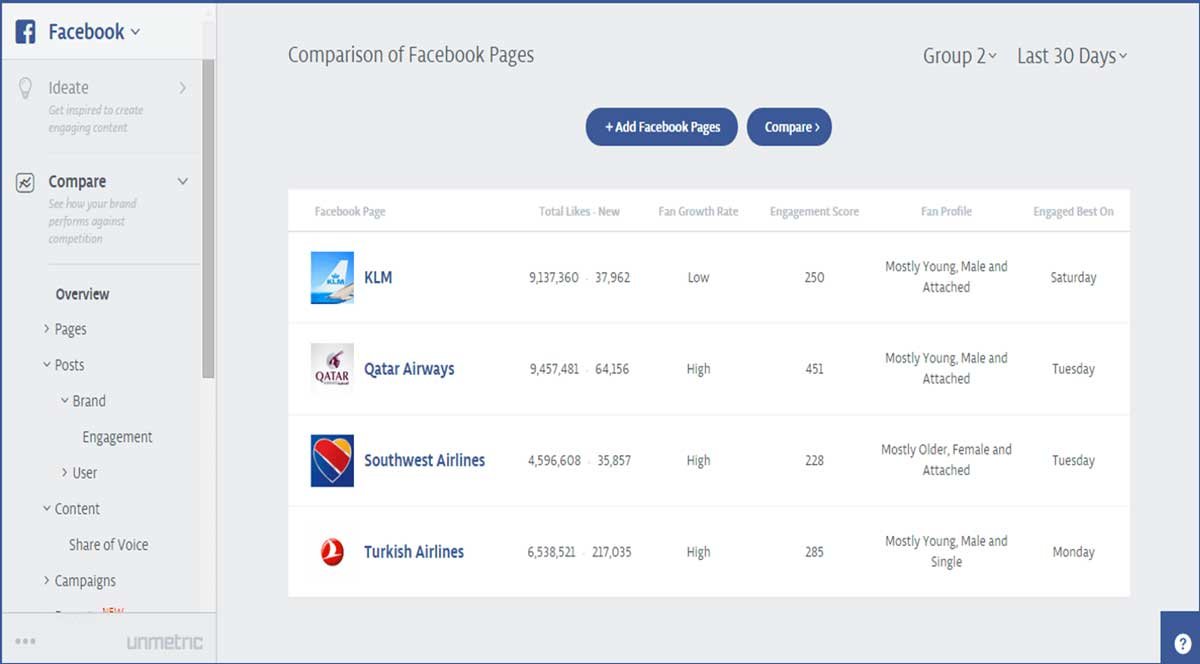Sort by Engagement Score column

point(814,212)
